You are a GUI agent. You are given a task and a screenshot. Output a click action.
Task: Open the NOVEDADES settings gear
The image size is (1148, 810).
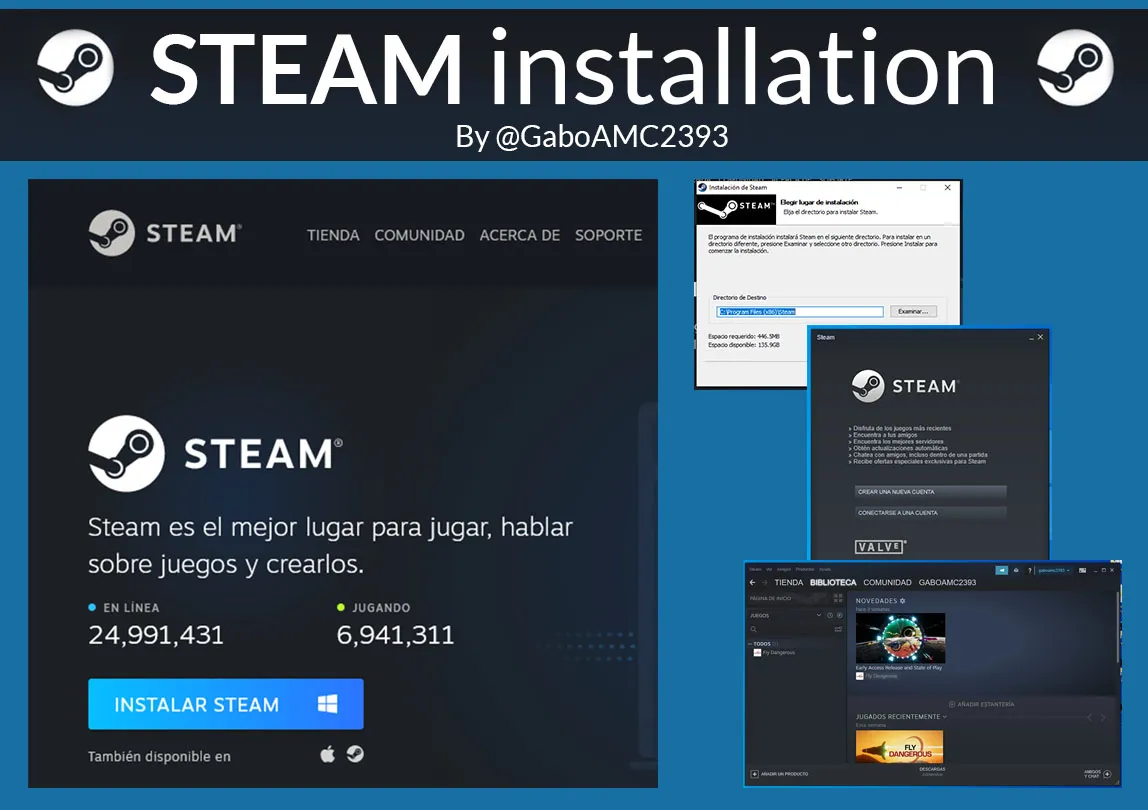pyautogui.click(x=902, y=601)
